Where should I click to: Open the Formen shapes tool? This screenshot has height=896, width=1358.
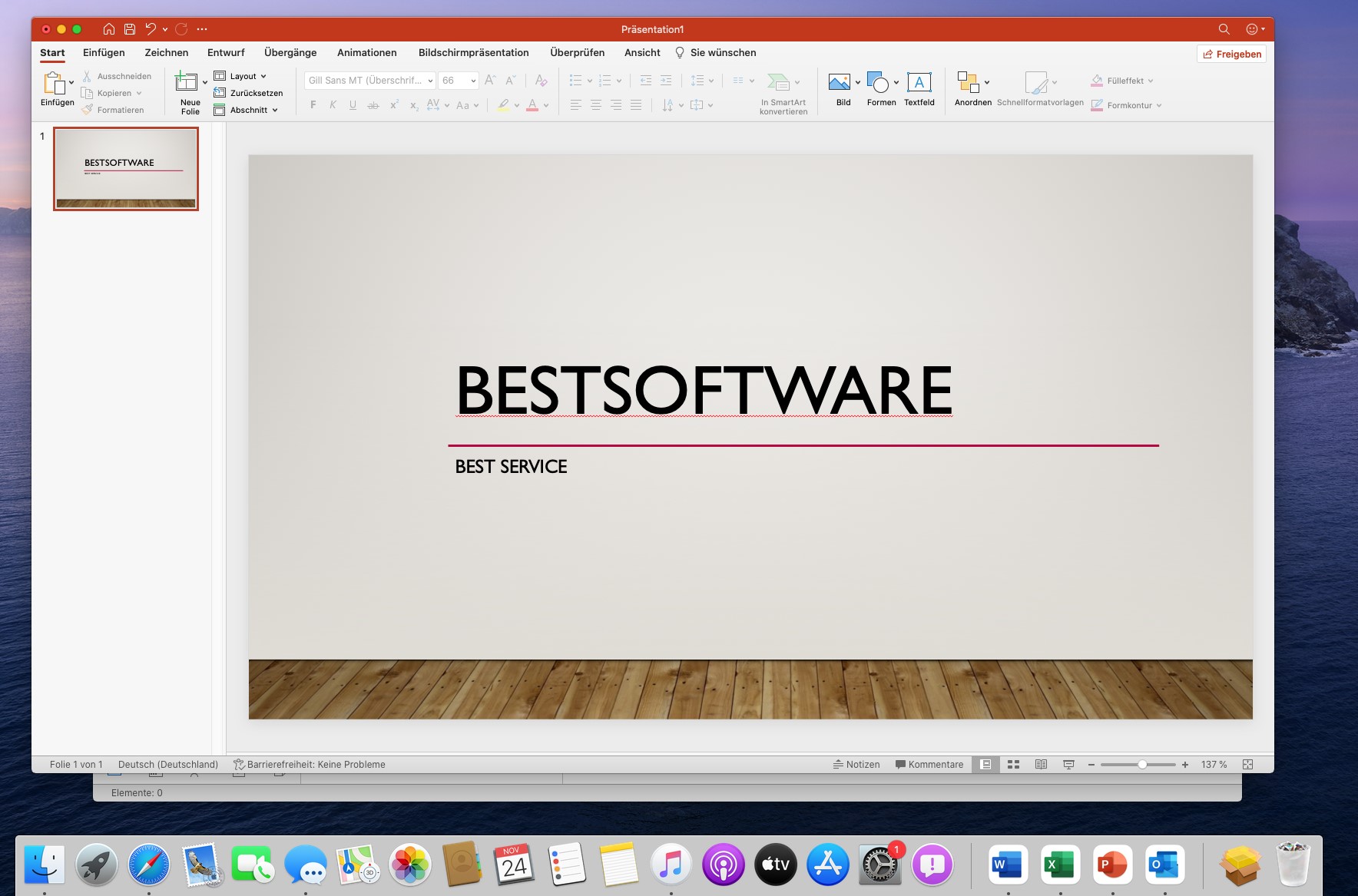click(877, 83)
